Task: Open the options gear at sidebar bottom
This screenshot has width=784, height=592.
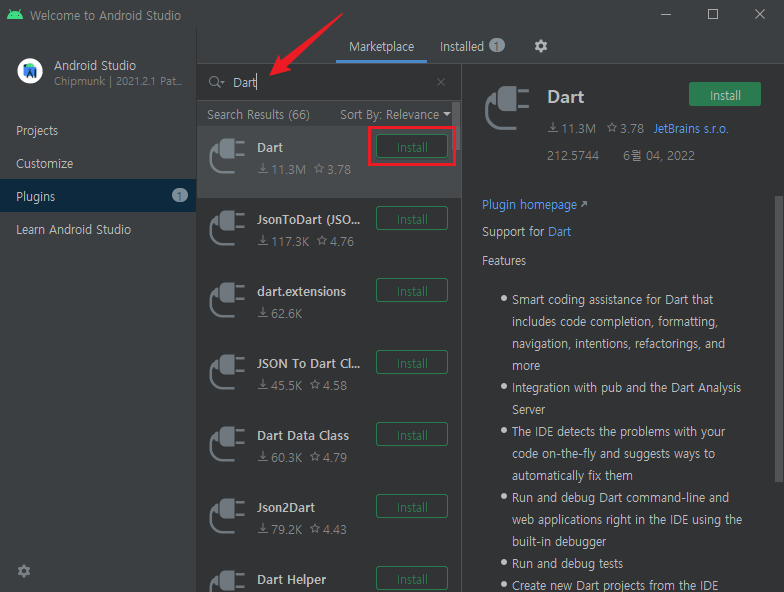Action: click(x=24, y=571)
